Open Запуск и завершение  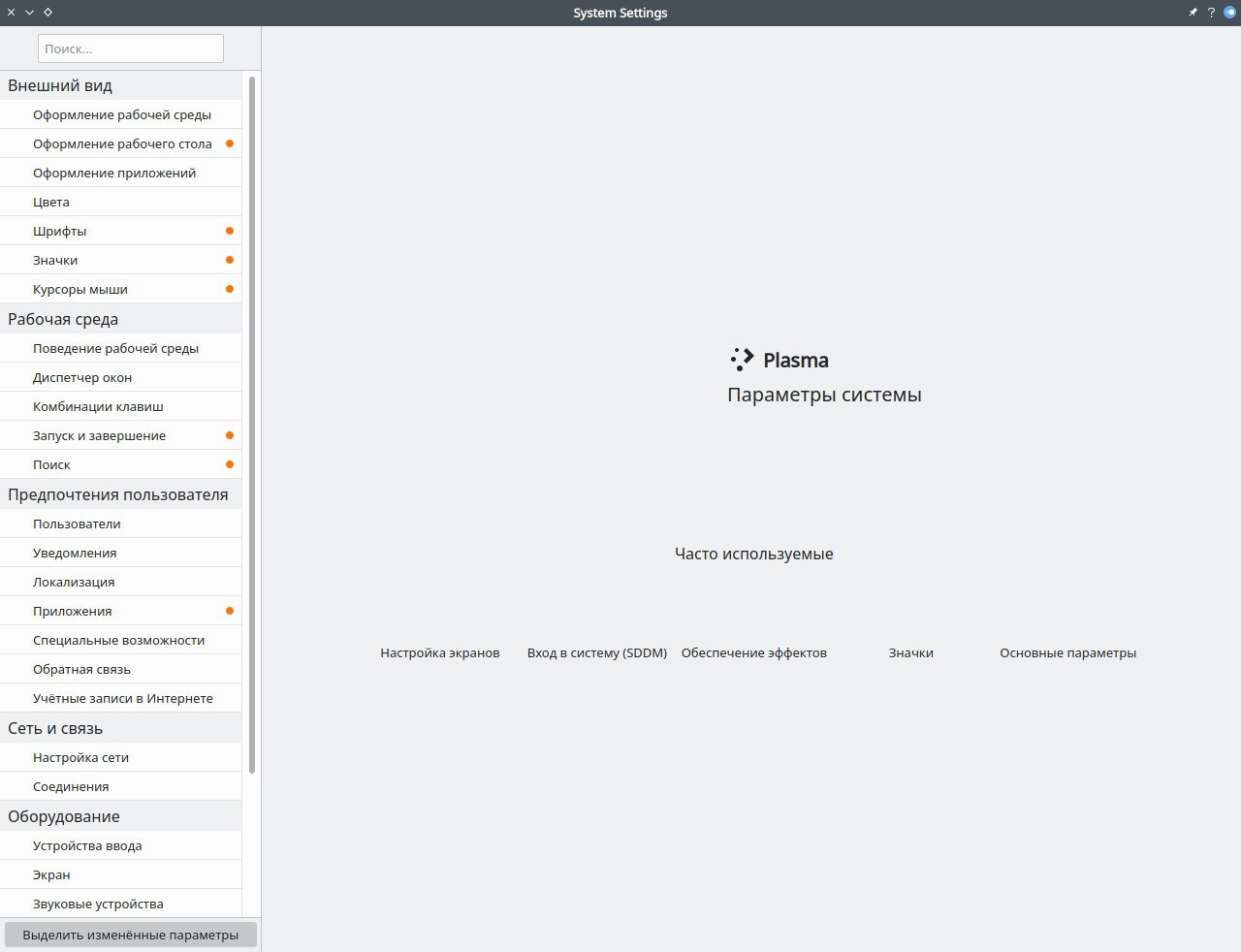[121, 435]
